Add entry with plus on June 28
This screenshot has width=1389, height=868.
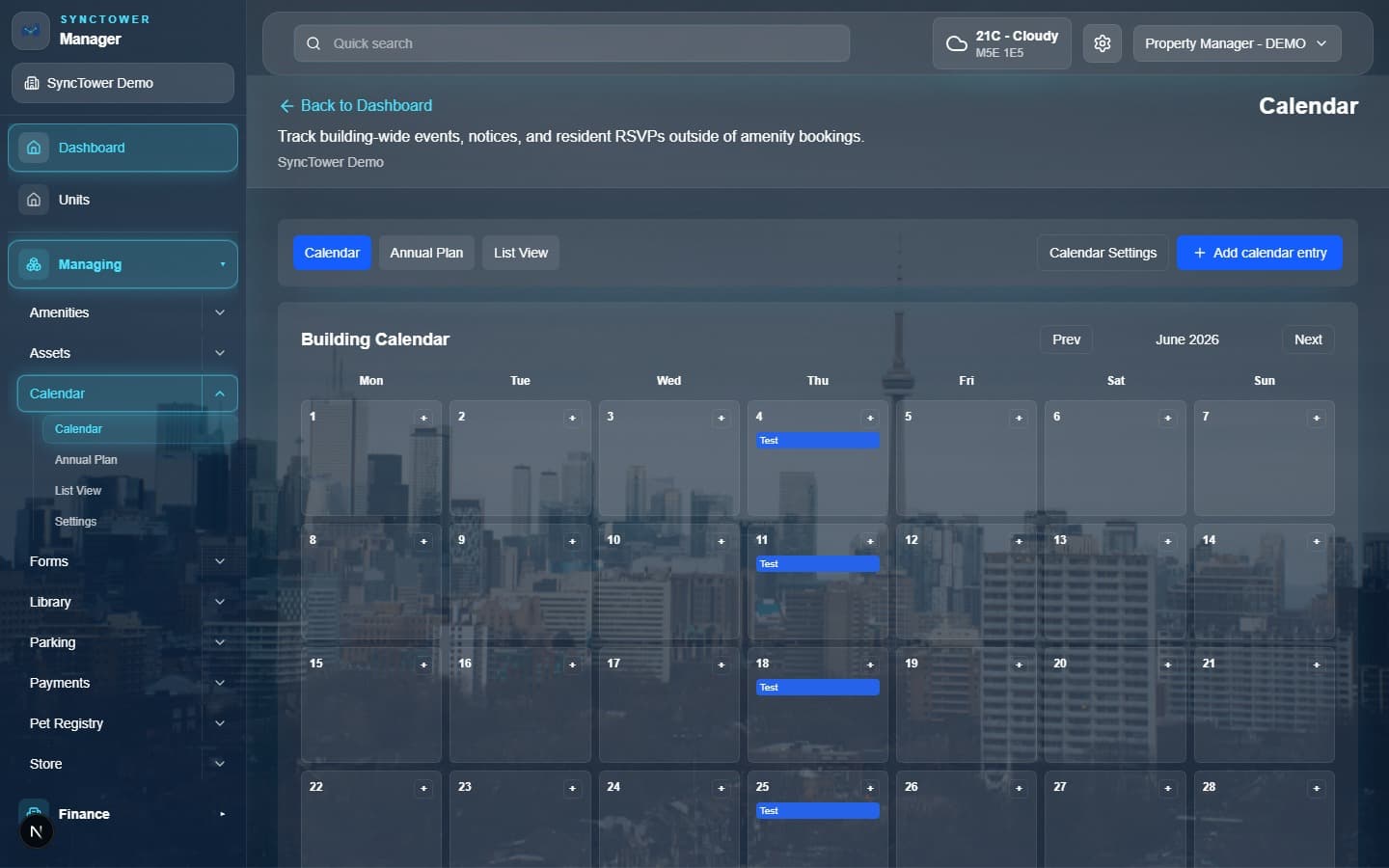1316,788
